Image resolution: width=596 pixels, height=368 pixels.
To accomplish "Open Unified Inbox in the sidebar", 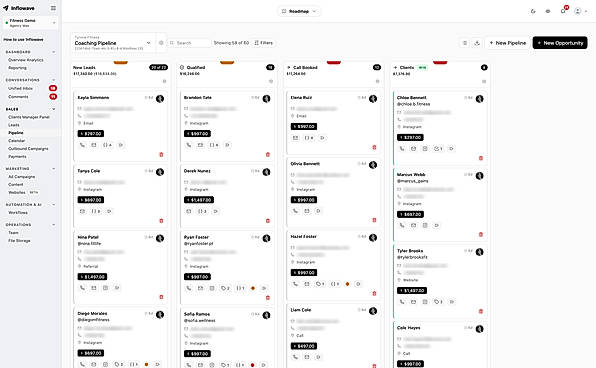I will pyautogui.click(x=21, y=88).
